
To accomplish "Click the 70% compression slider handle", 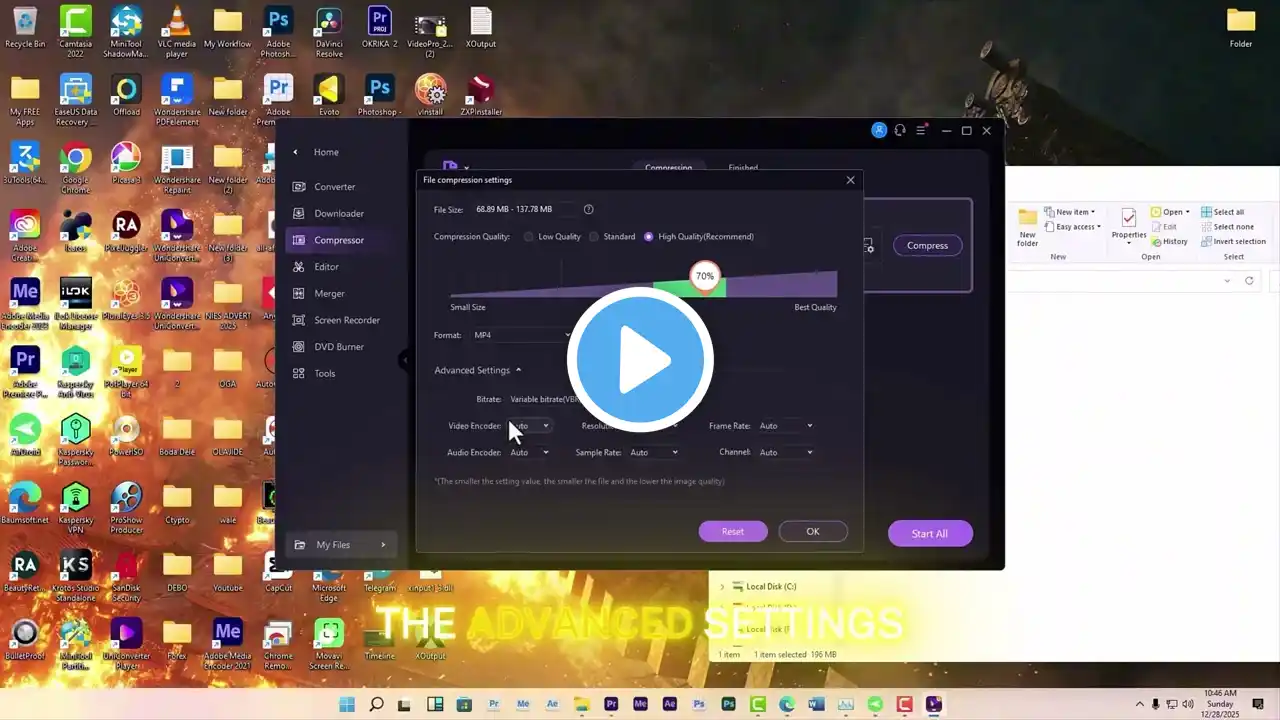I will click(705, 276).
